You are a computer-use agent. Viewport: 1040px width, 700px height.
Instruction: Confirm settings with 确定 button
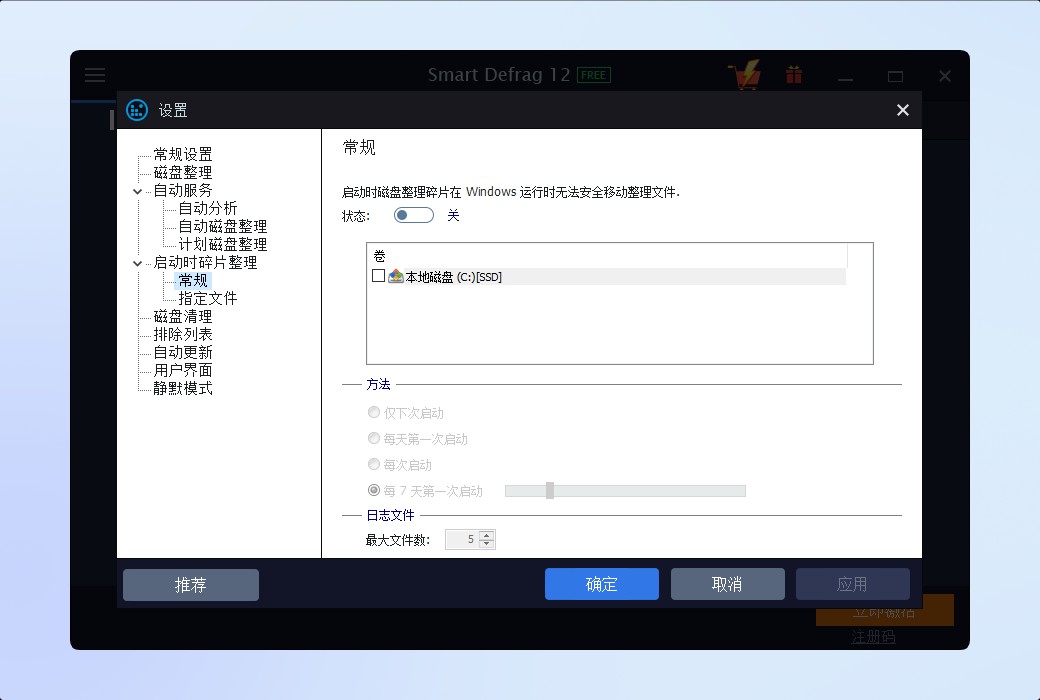point(602,584)
